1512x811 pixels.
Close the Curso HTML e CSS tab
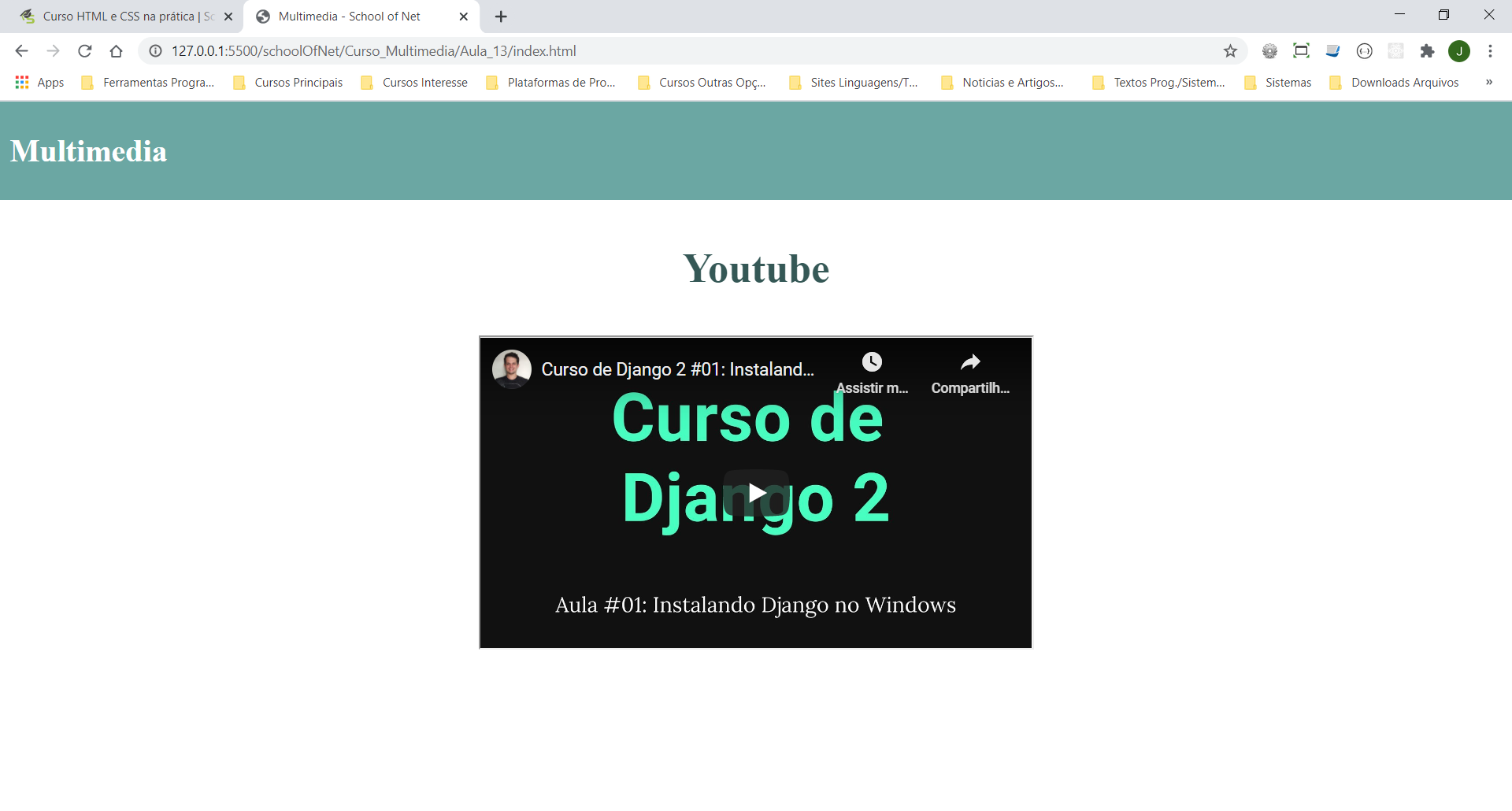pos(228,17)
